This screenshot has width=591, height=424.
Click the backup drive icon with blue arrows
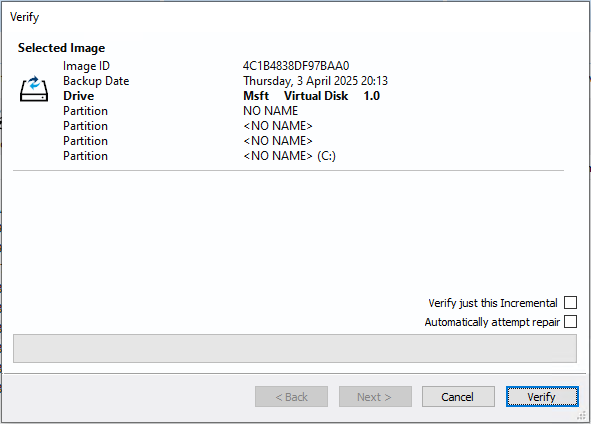pos(34,89)
